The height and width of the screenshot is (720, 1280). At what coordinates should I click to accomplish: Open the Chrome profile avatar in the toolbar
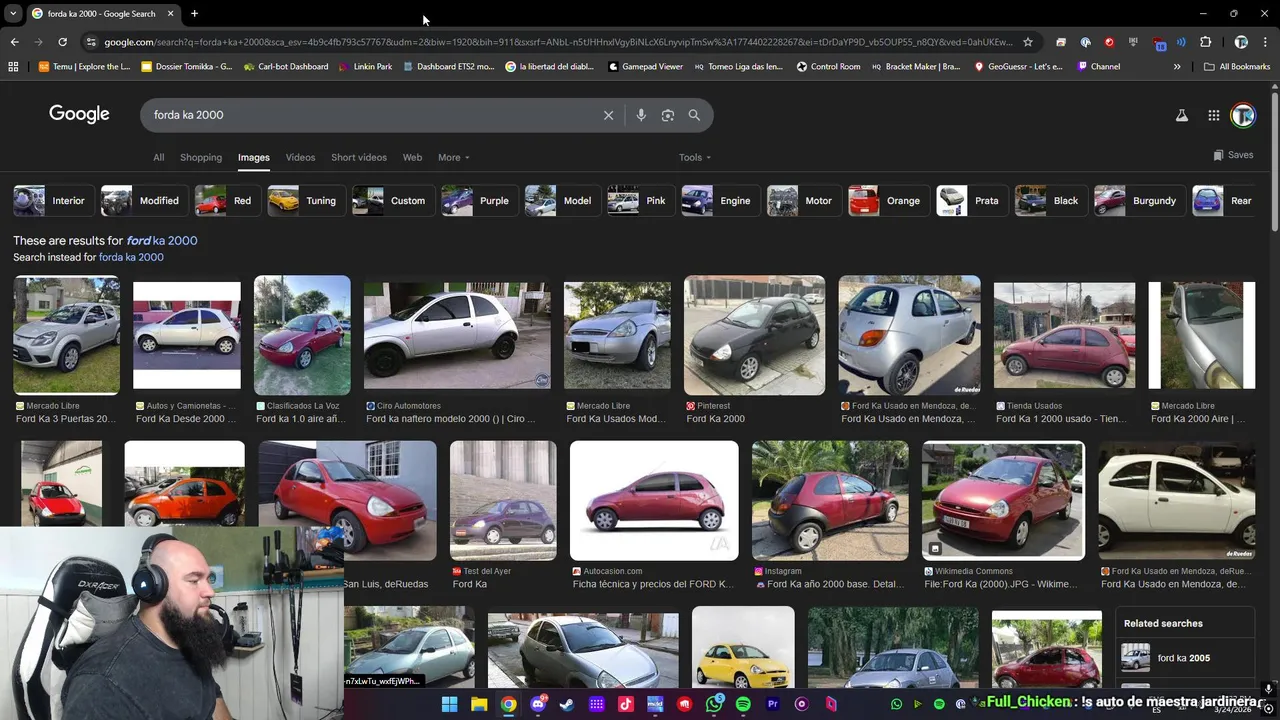pos(1241,42)
